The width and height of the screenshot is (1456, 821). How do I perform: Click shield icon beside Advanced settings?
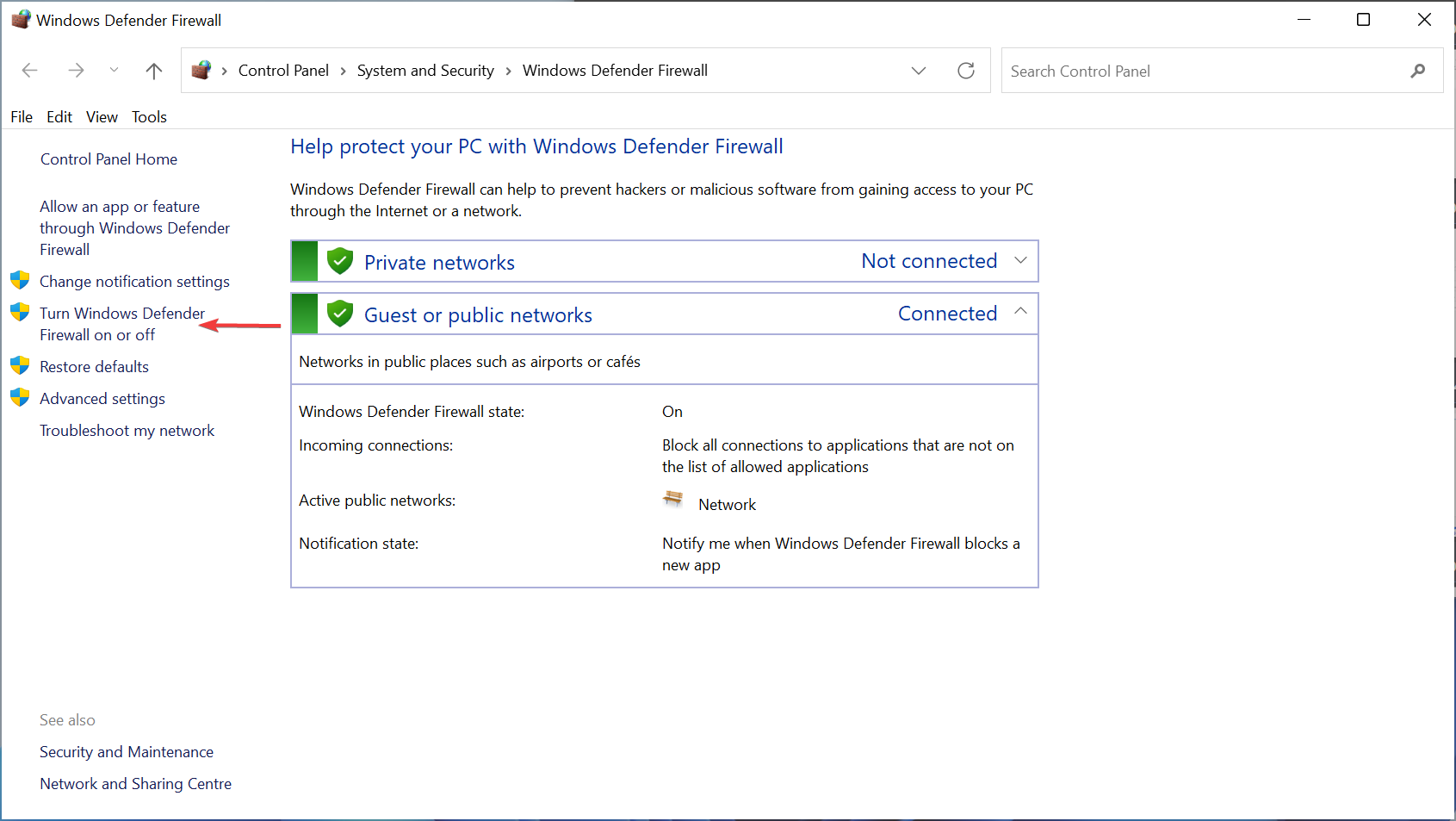coord(20,397)
